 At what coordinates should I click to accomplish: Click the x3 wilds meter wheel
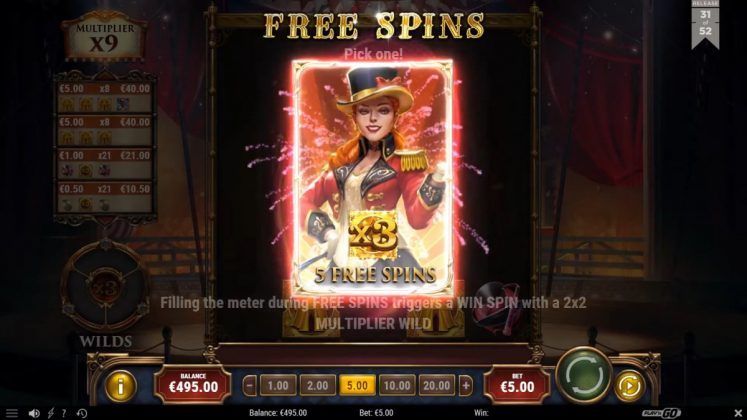pyautogui.click(x=105, y=286)
